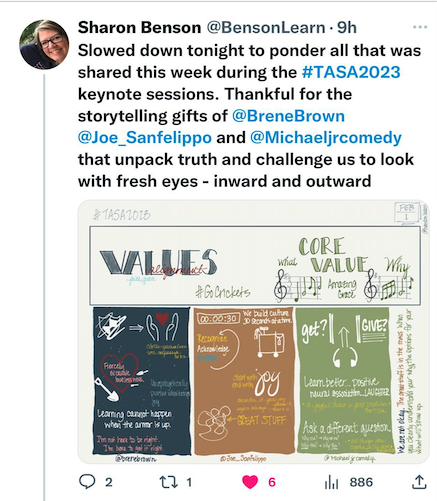Image resolution: width=437 pixels, height=501 pixels.
Task: Enlarge the sketchnote image attachment
Action: click(253, 332)
